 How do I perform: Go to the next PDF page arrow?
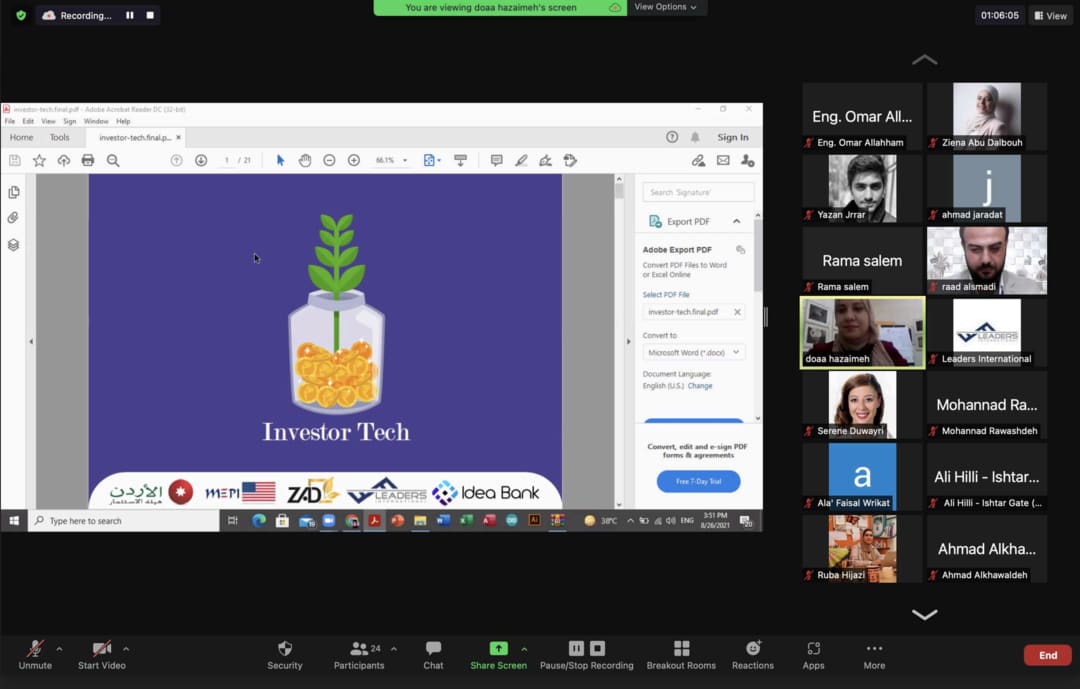coord(200,161)
